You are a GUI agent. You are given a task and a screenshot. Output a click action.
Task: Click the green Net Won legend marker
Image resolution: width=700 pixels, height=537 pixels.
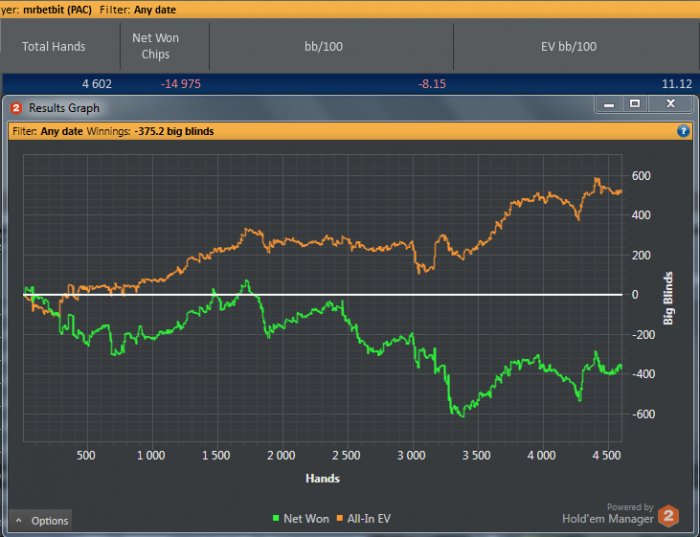tap(276, 520)
